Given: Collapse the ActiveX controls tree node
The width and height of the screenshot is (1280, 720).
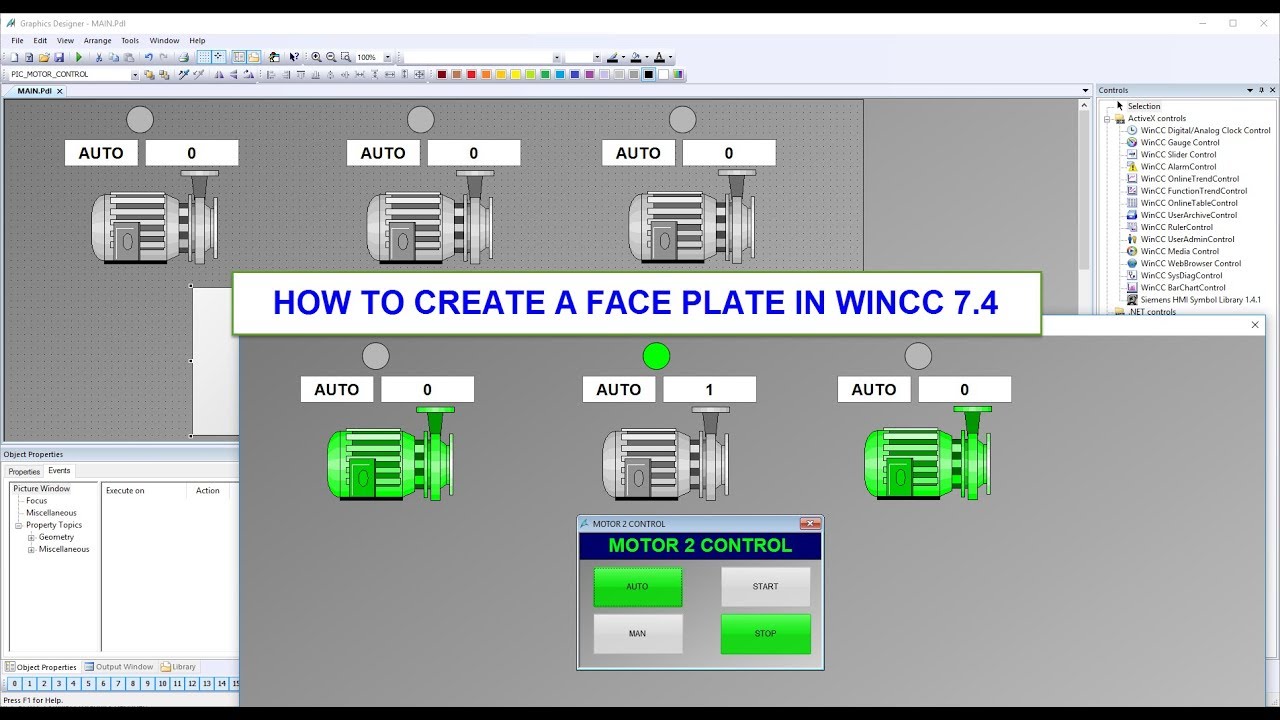Looking at the screenshot, I should pos(1107,118).
